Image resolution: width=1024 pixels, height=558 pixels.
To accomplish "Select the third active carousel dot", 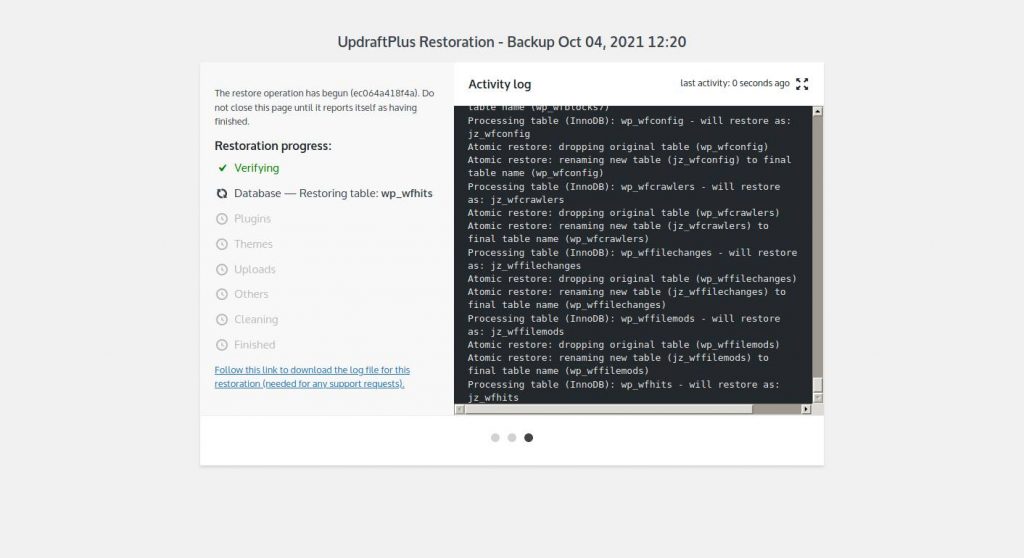I will tap(528, 438).
